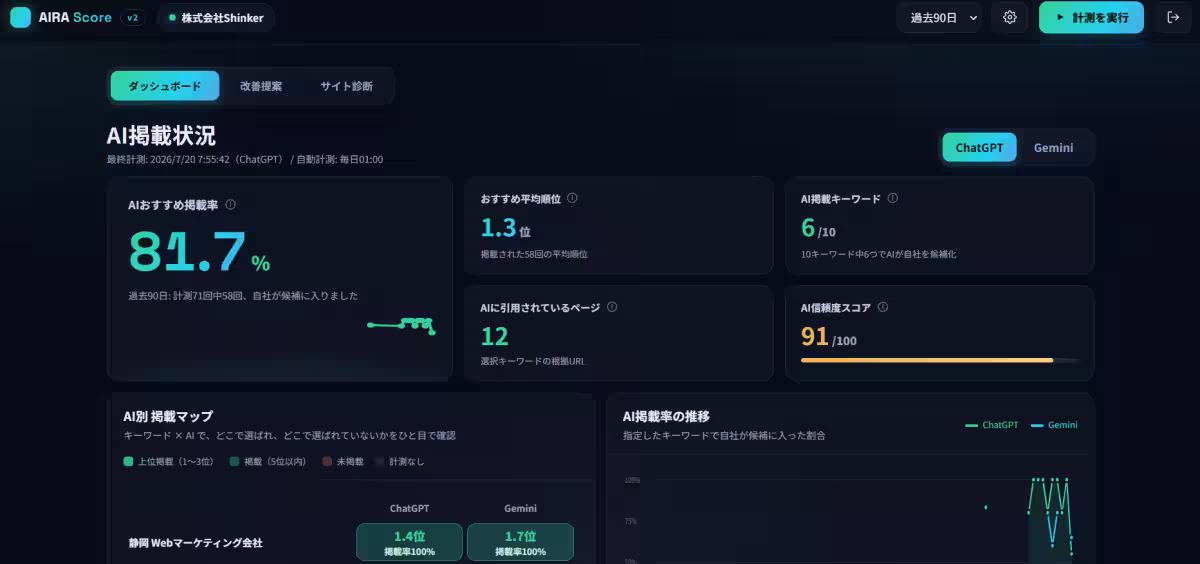
Task: Select the Gemini toggle in AI掲載状況
Action: coord(1053,147)
